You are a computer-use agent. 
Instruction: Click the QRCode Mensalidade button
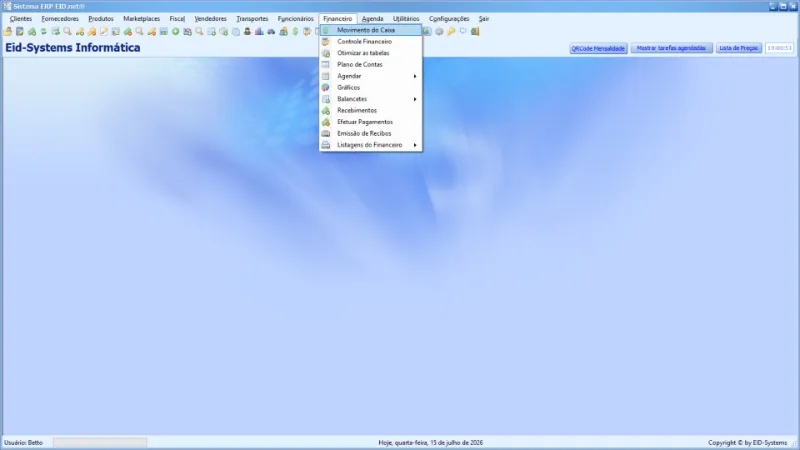598,48
